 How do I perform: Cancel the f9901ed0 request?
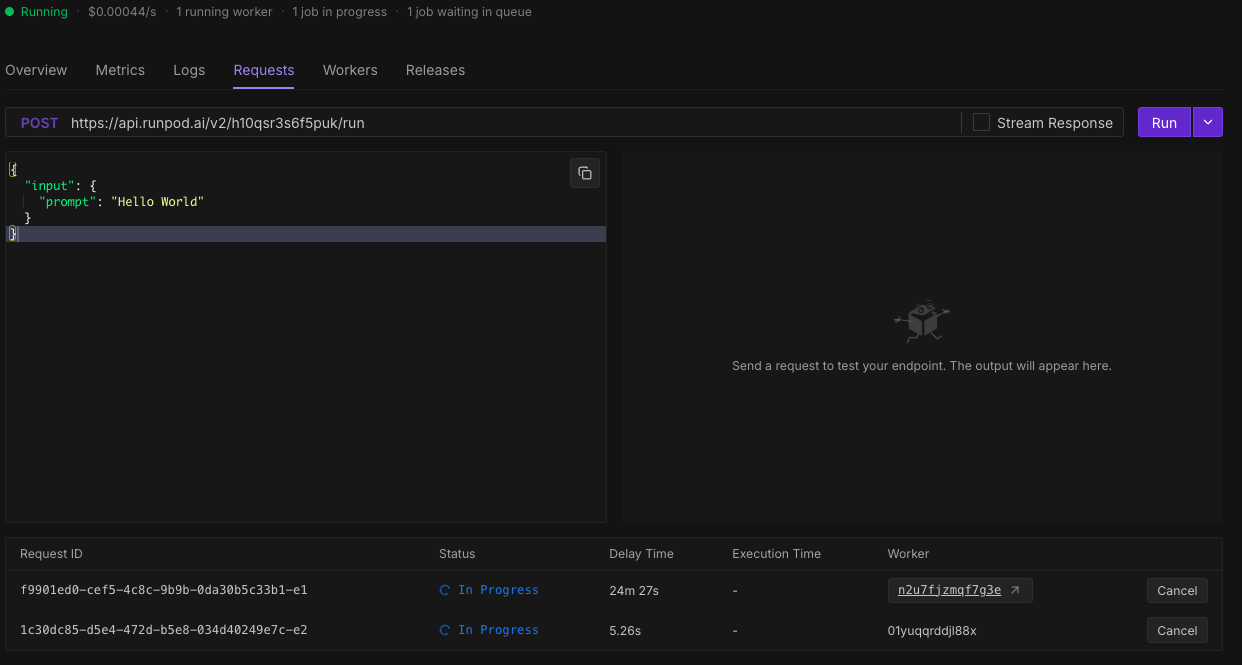pyautogui.click(x=1177, y=590)
